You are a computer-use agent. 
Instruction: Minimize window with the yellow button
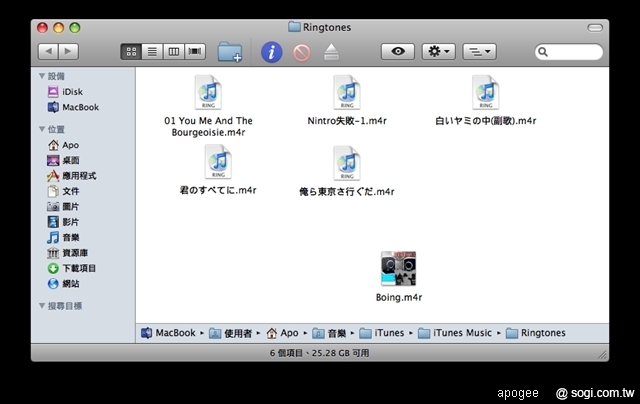click(59, 28)
